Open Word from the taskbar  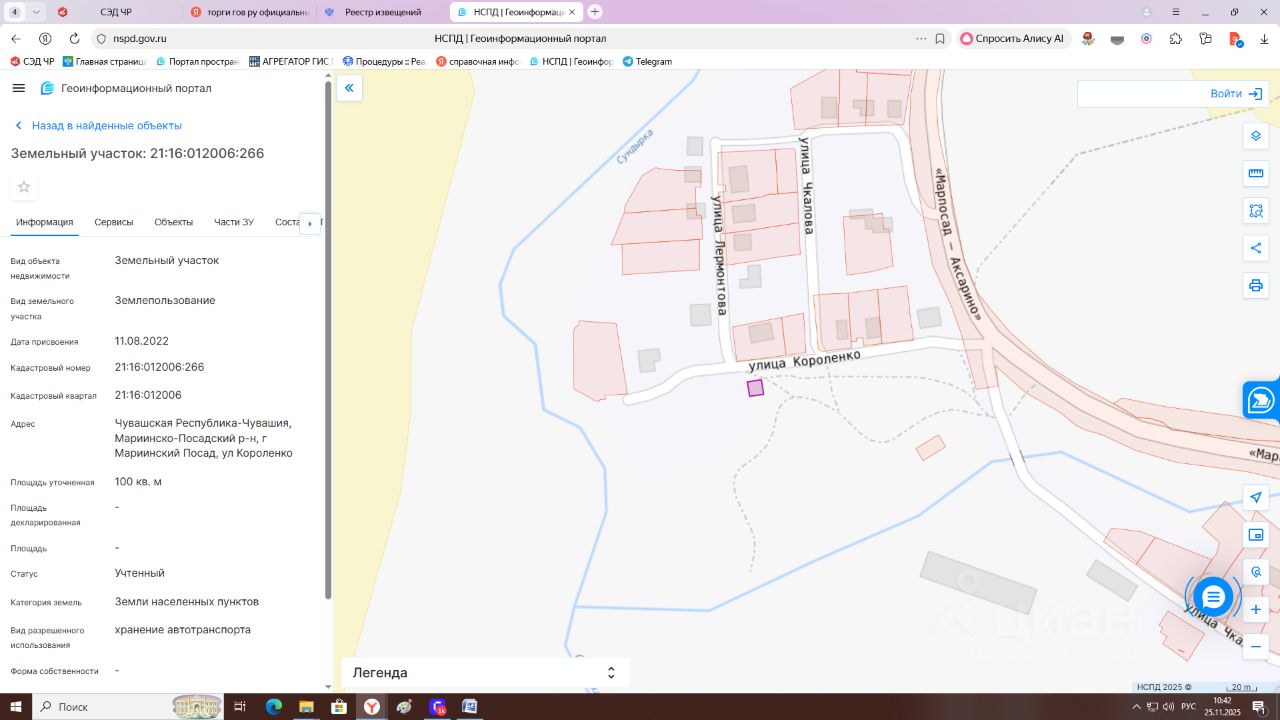[470, 707]
